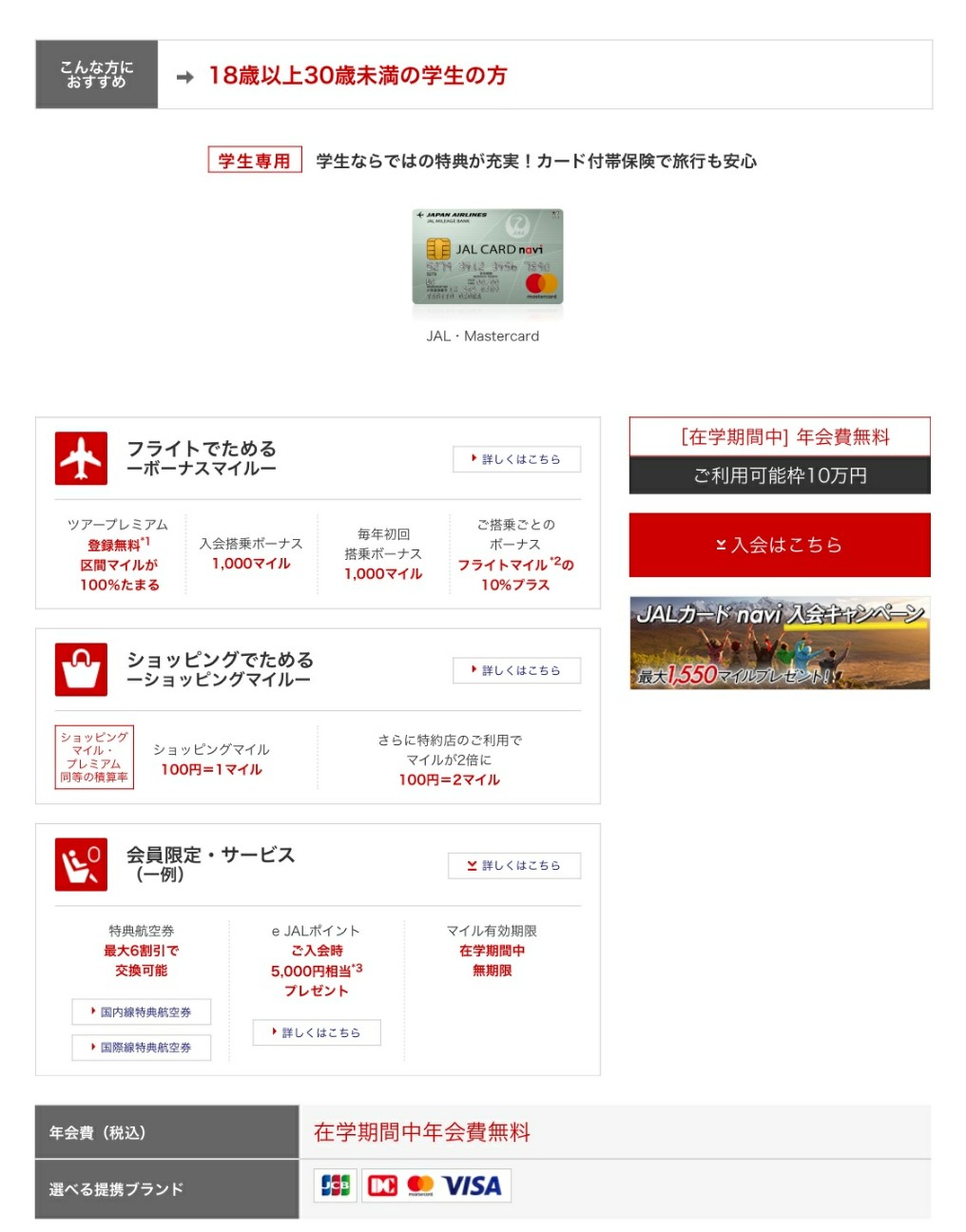Viewport: 966px width, 1232px height.
Task: Open 詳しくはこちら for shopping miles
Action: (x=517, y=670)
